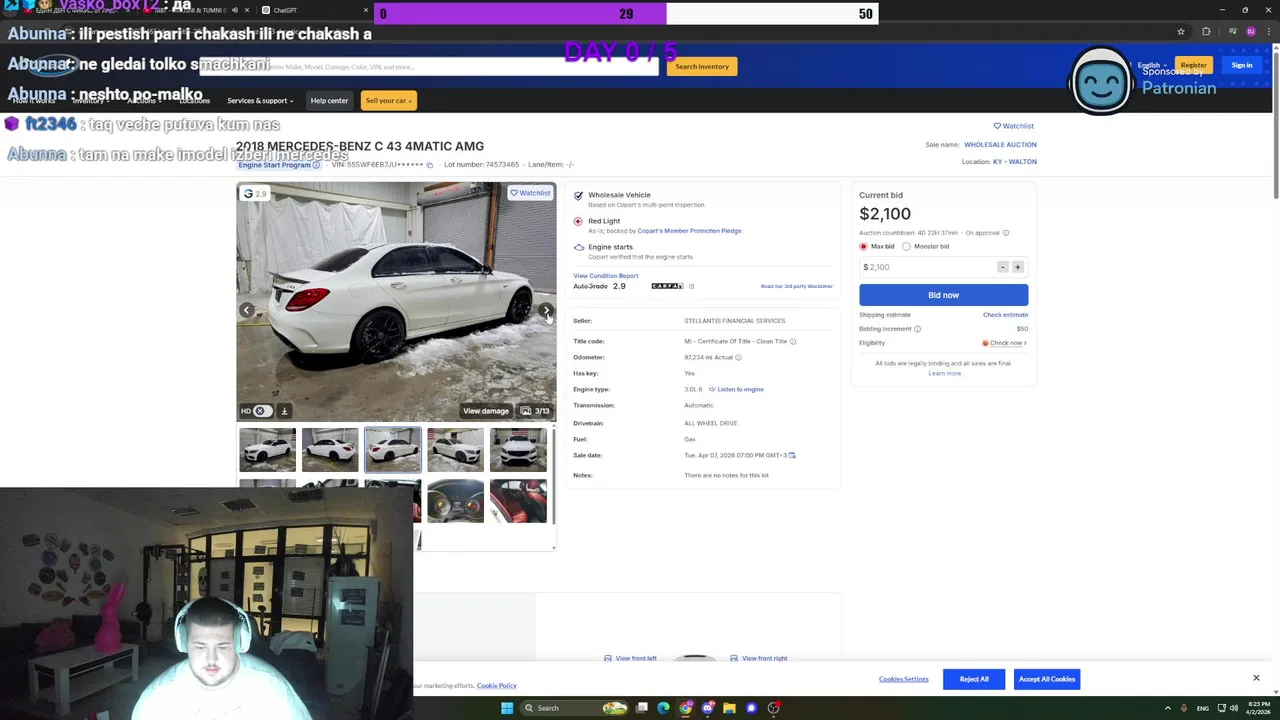Click Search inventory button
Screen dimensions: 1280x720
coord(701,66)
